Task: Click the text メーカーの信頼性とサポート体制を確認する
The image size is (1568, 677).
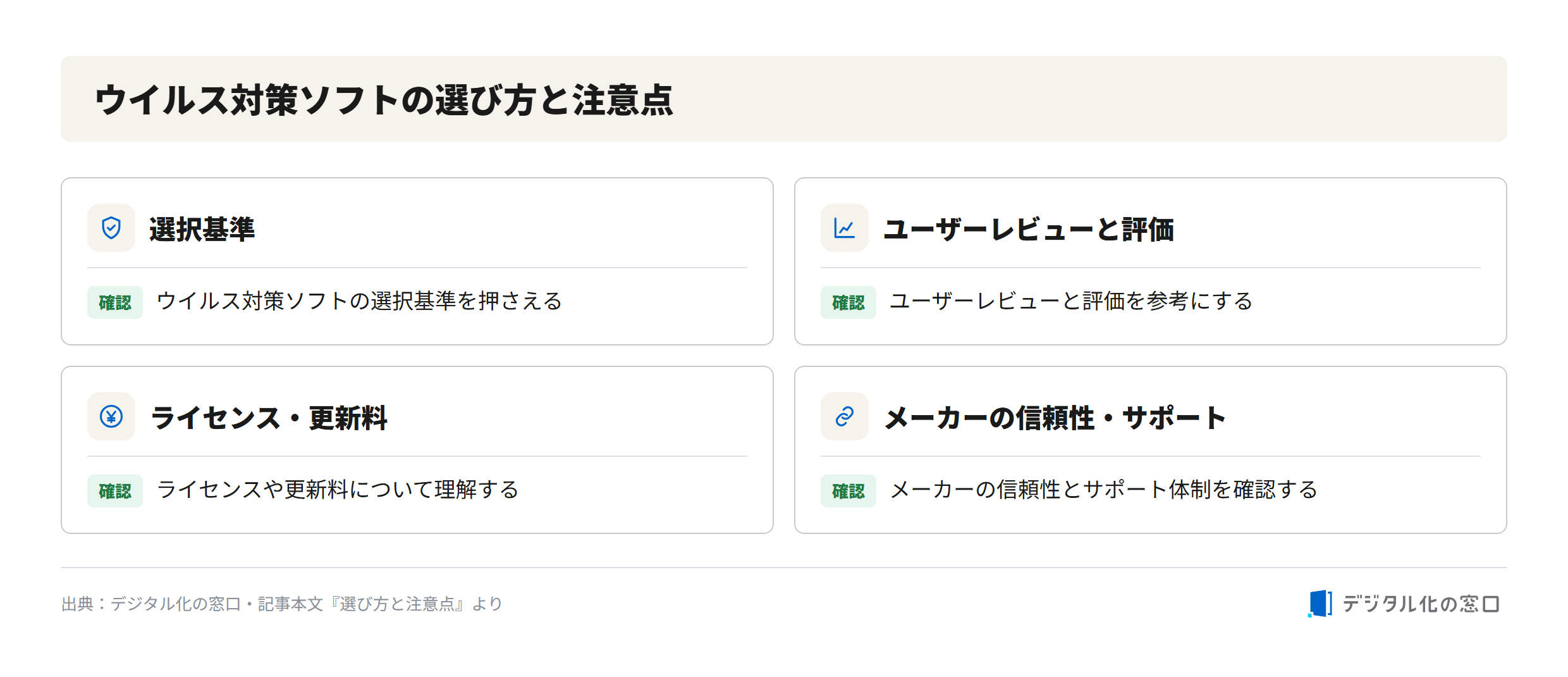Action: pyautogui.click(x=1104, y=490)
